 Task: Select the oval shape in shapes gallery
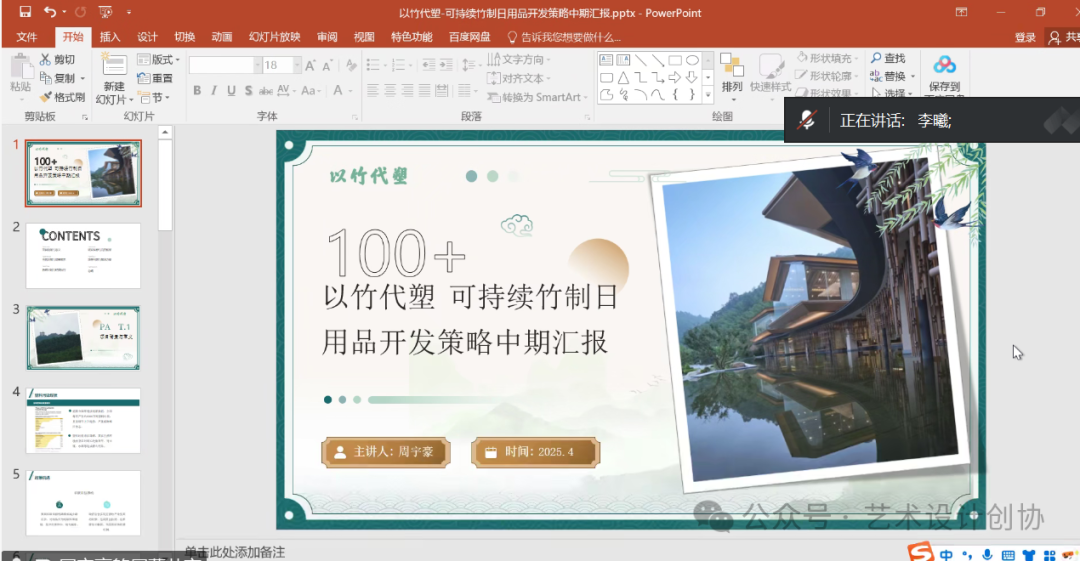[692, 61]
